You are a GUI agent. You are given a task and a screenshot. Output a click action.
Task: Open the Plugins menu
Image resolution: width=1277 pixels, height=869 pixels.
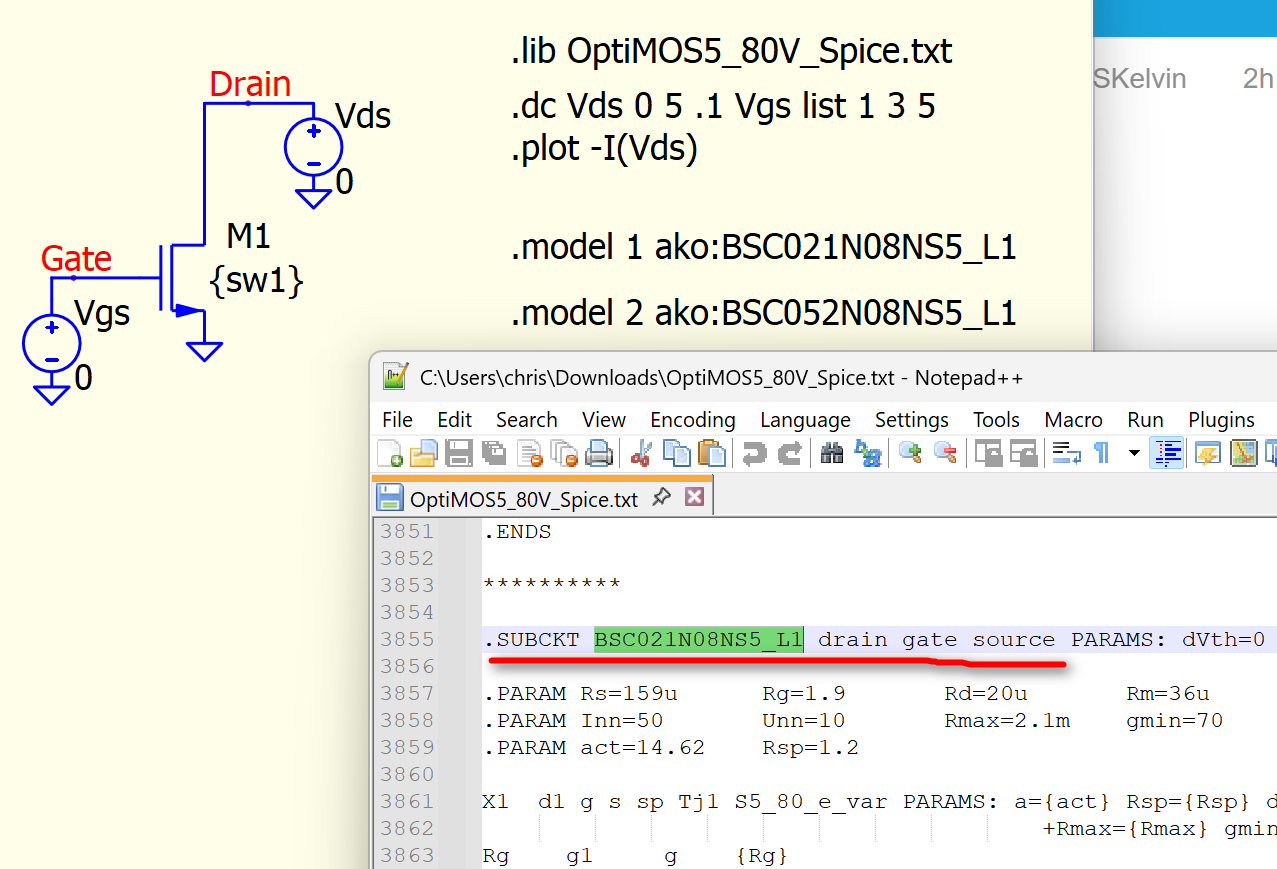click(1221, 420)
